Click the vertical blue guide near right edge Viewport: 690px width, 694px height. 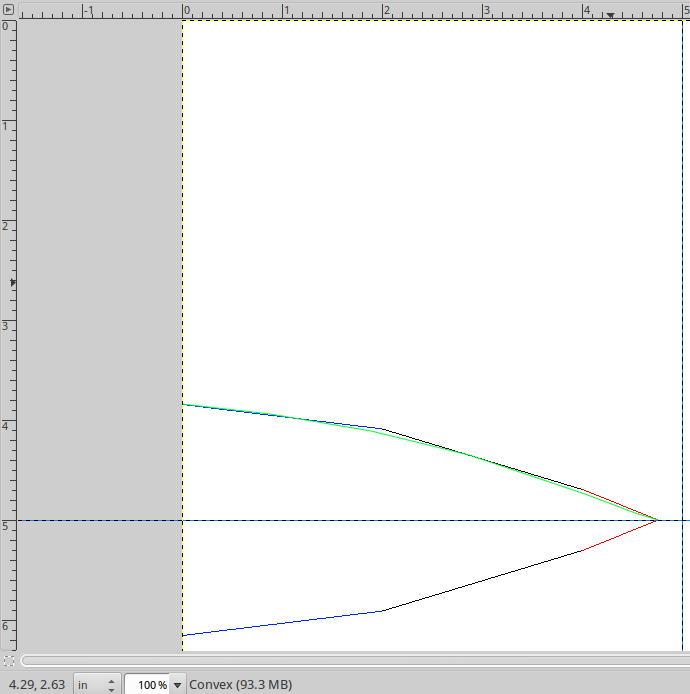coord(682,300)
